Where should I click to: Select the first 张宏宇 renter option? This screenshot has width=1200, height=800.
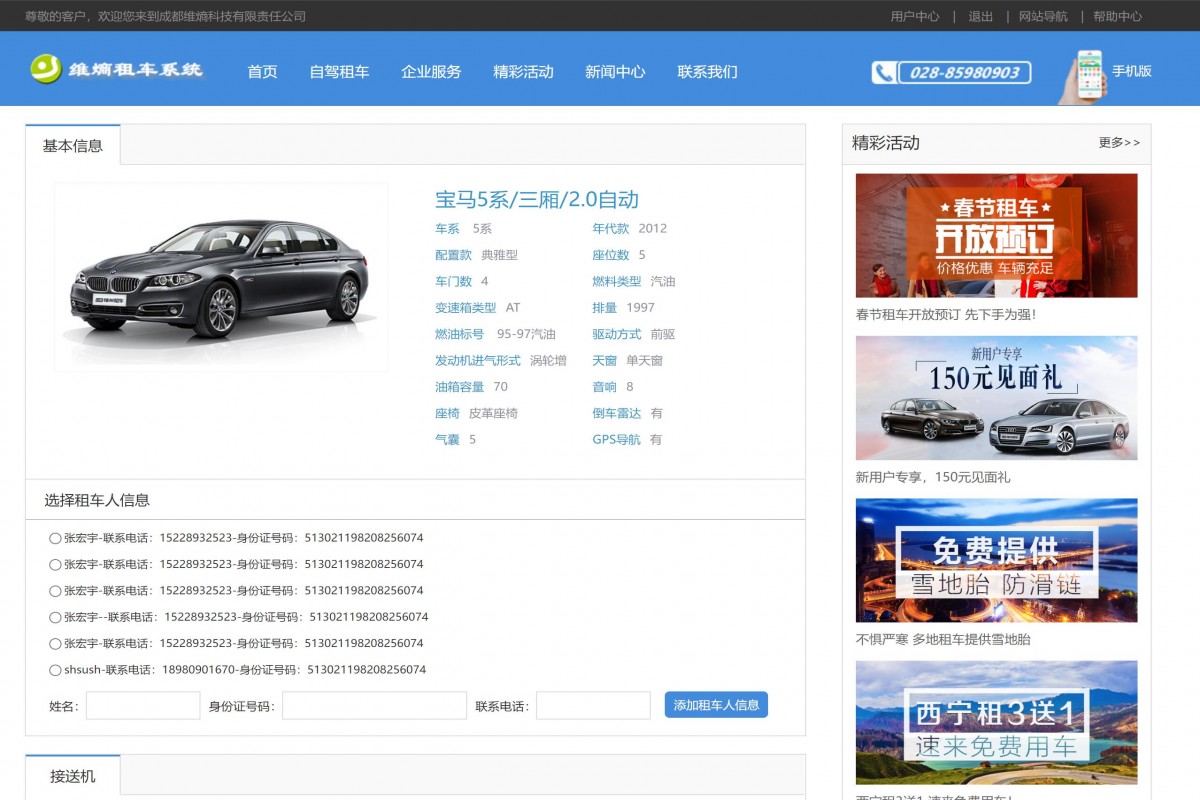(x=55, y=537)
